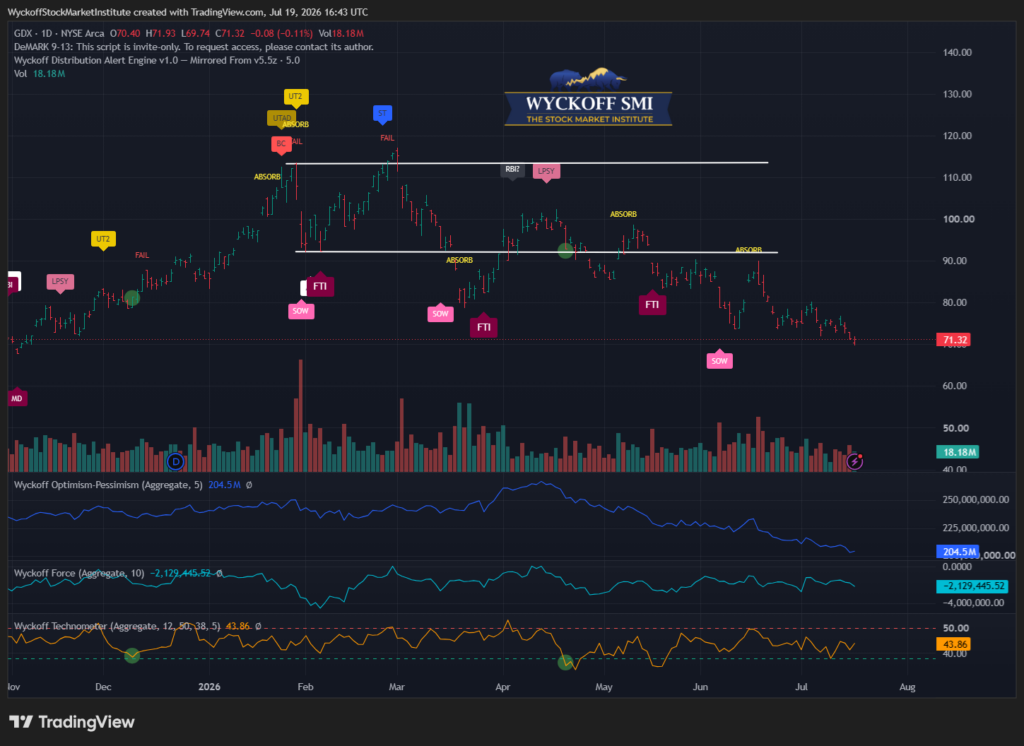
Task: Click the 250,000,000.00 axis label
Action: pos(976,499)
